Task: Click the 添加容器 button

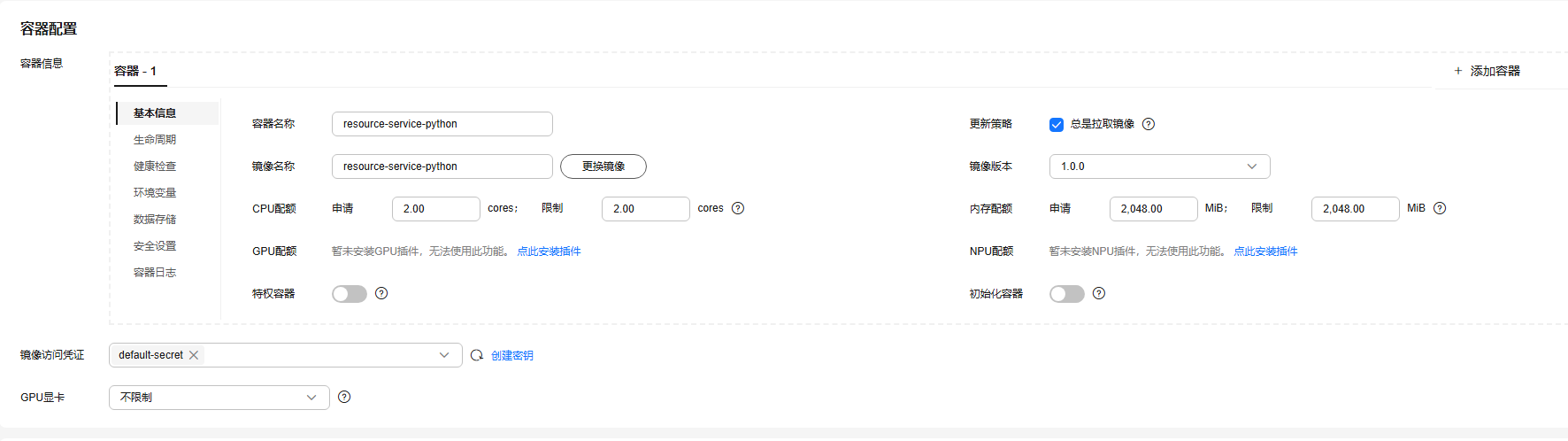Action: pos(1487,71)
